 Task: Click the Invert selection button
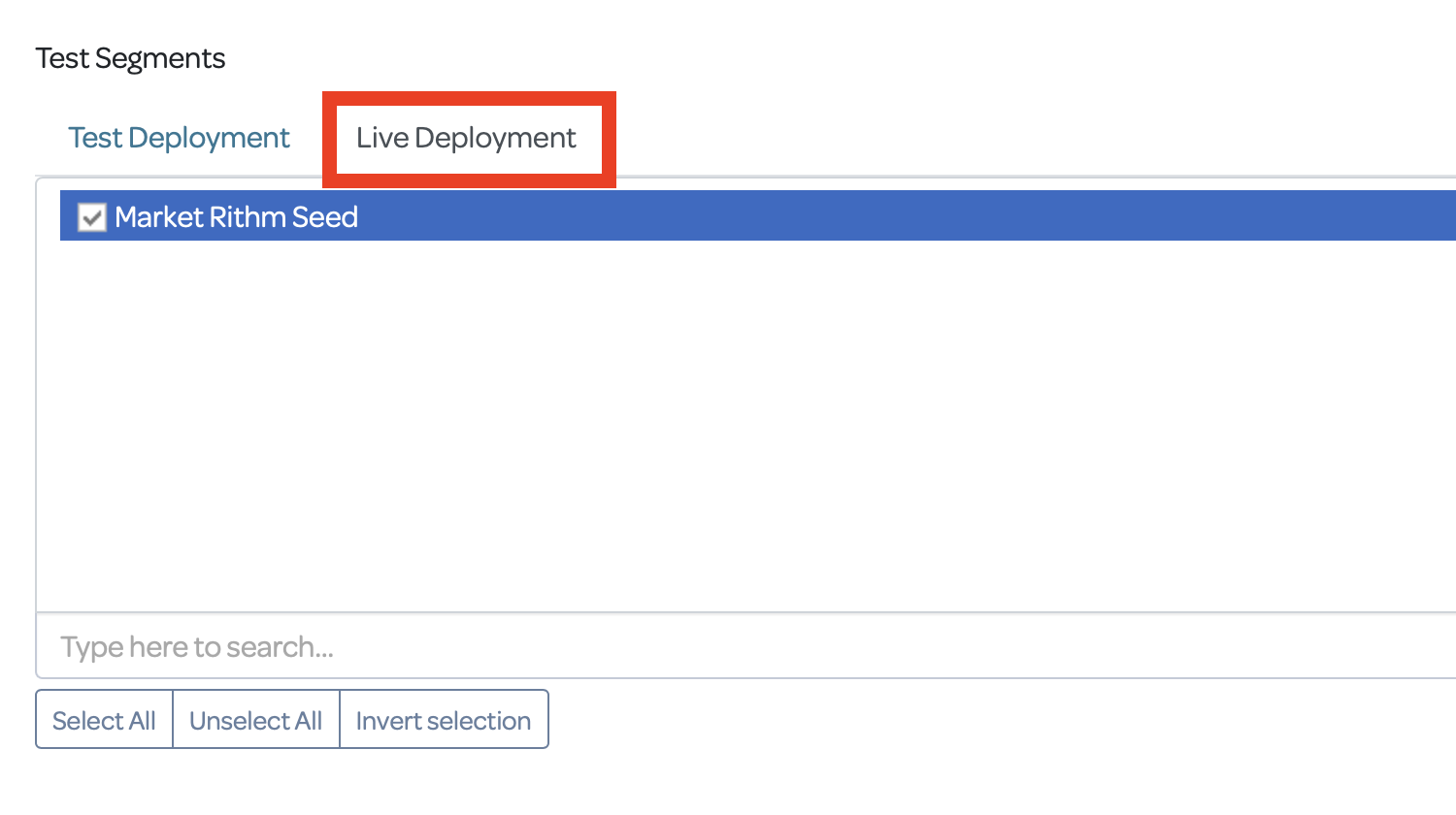pyautogui.click(x=444, y=720)
